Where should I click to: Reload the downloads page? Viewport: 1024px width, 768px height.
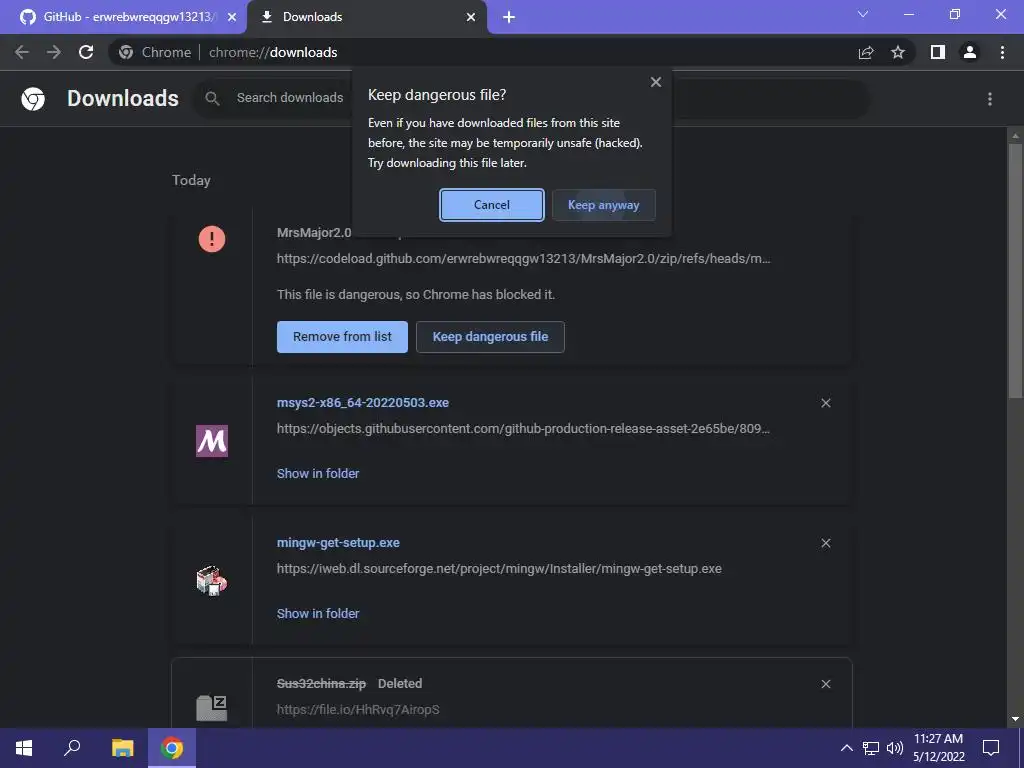[x=86, y=52]
